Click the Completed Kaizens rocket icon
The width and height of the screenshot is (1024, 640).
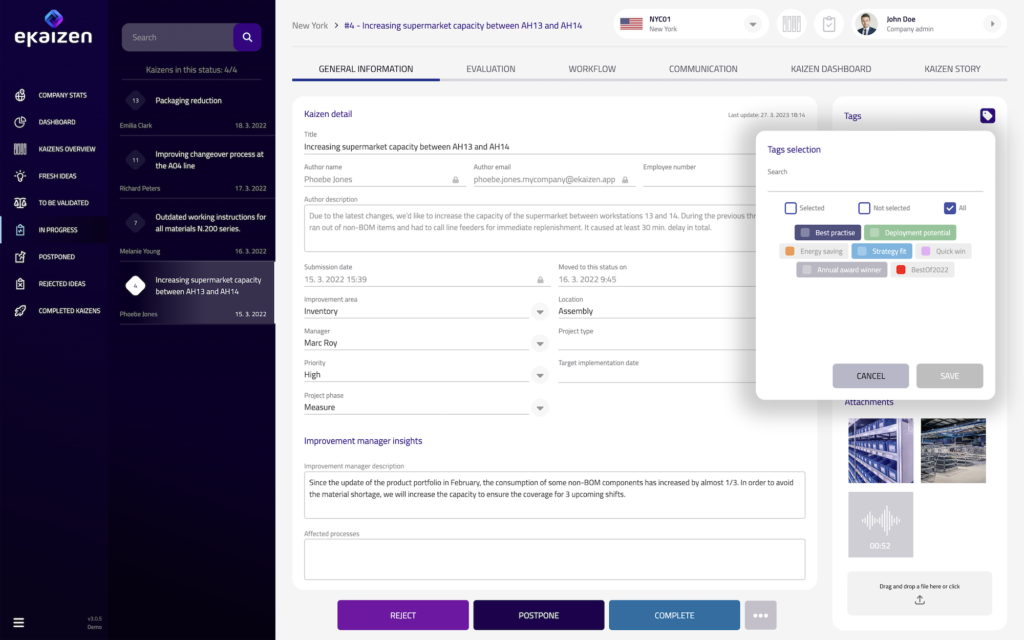coord(20,311)
